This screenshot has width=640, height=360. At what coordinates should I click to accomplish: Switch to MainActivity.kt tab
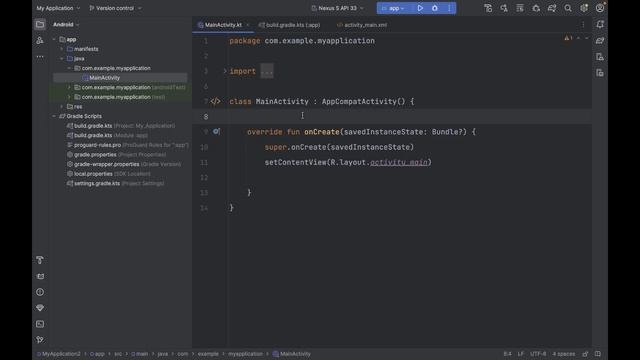pyautogui.click(x=223, y=25)
